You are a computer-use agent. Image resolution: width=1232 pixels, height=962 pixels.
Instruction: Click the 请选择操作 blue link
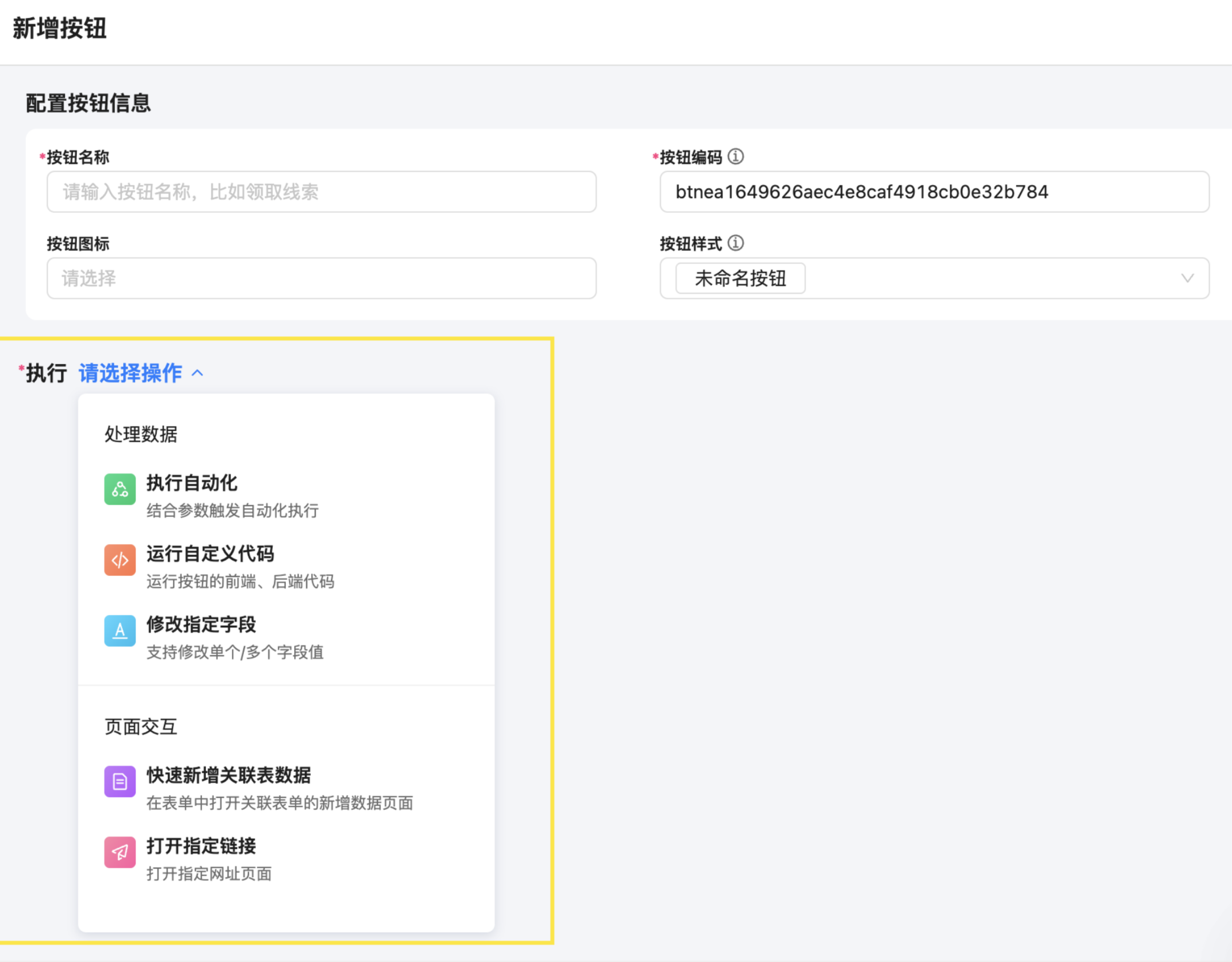(x=130, y=373)
